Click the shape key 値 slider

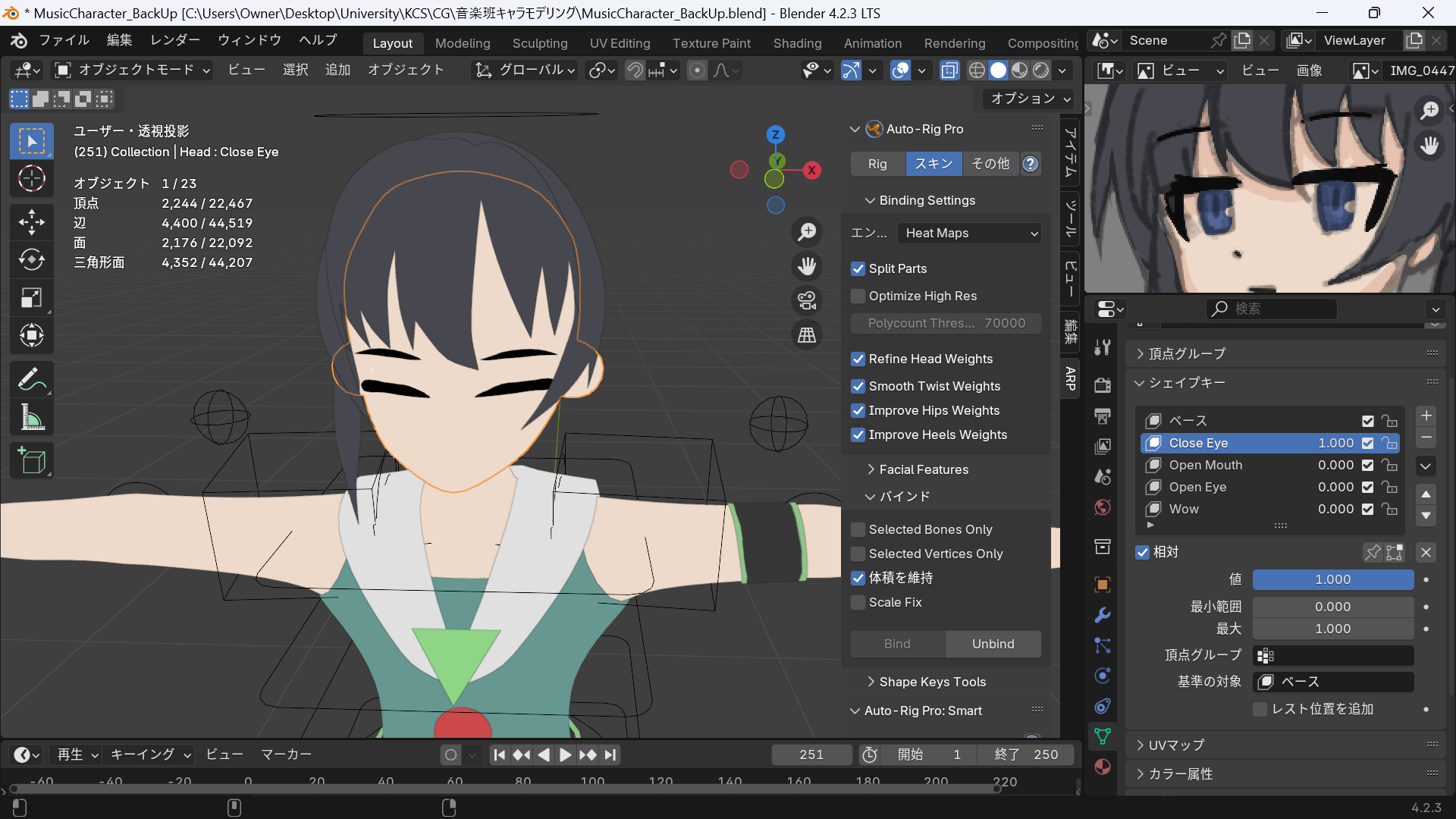[1332, 579]
